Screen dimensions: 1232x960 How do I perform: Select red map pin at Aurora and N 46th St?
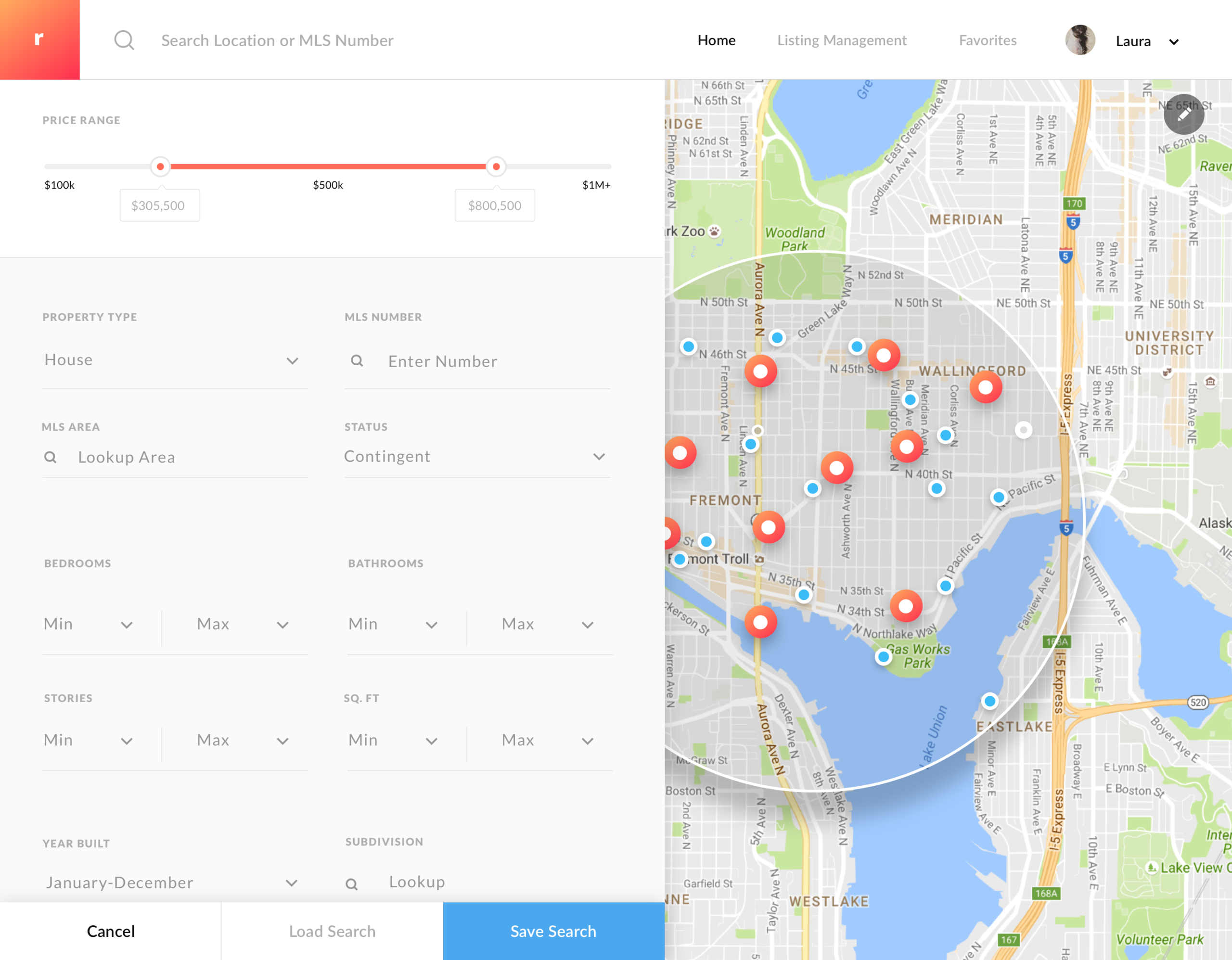(x=760, y=371)
